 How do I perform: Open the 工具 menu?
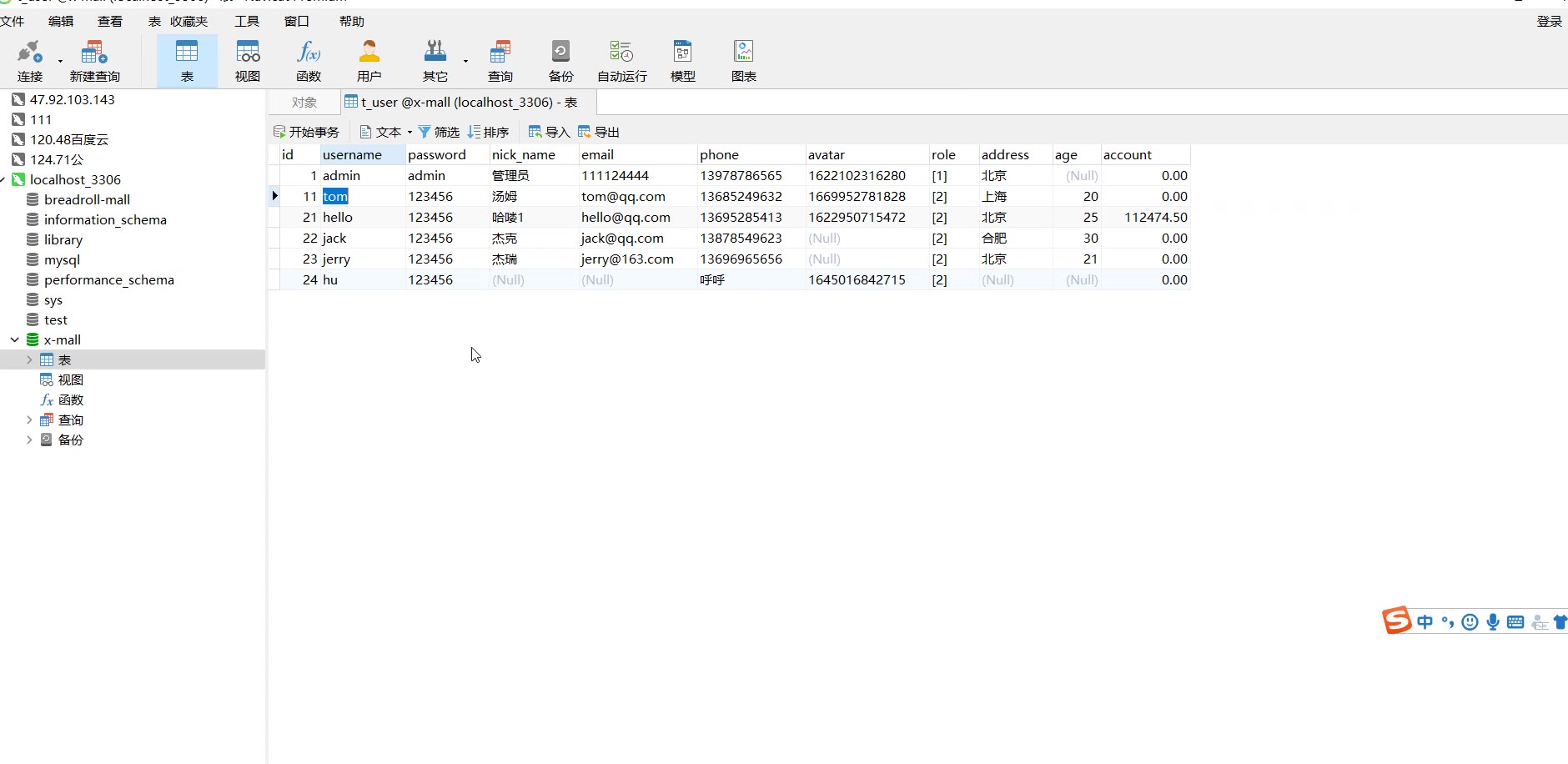(x=247, y=21)
